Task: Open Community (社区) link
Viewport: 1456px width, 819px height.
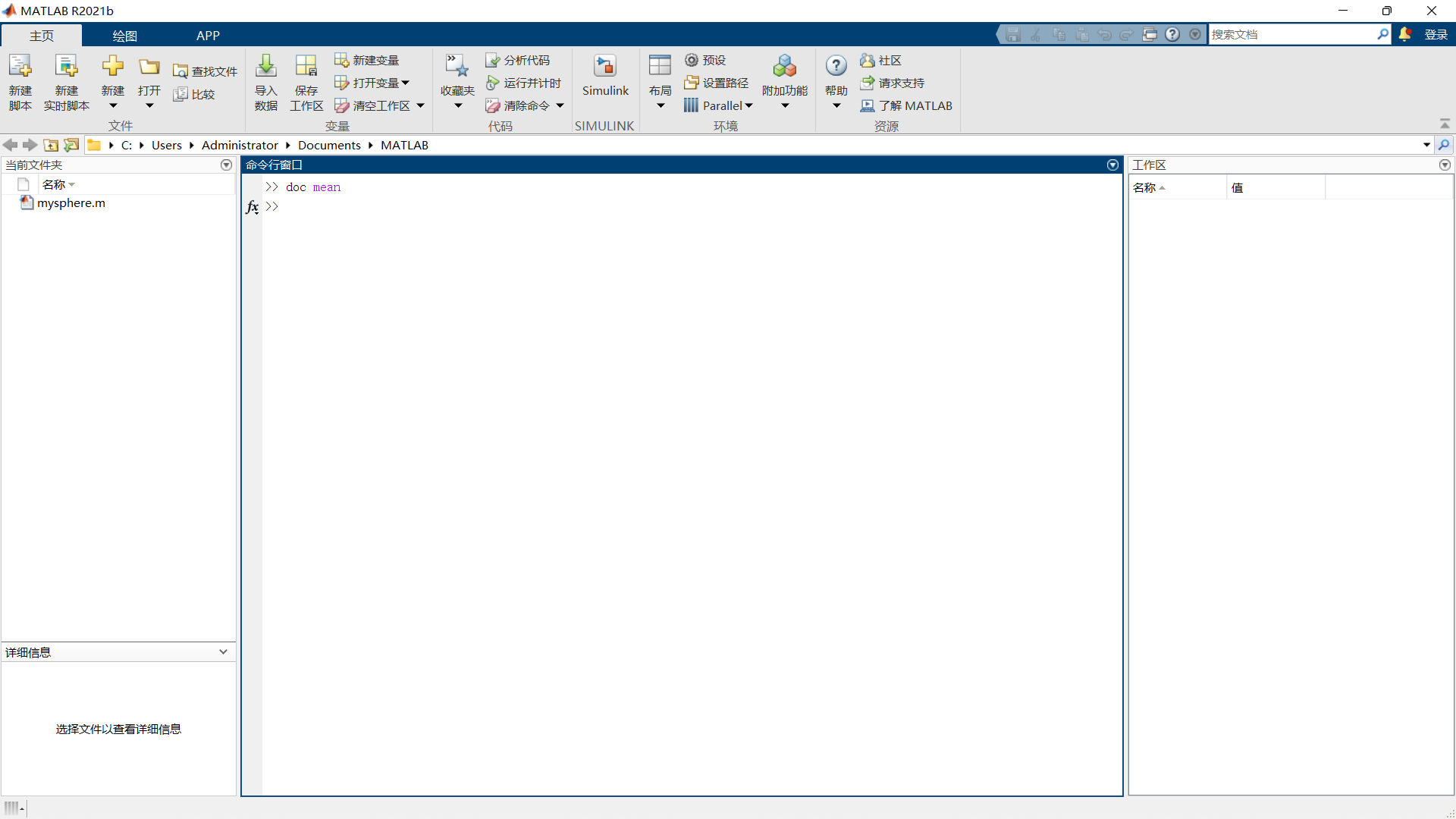Action: coord(880,60)
